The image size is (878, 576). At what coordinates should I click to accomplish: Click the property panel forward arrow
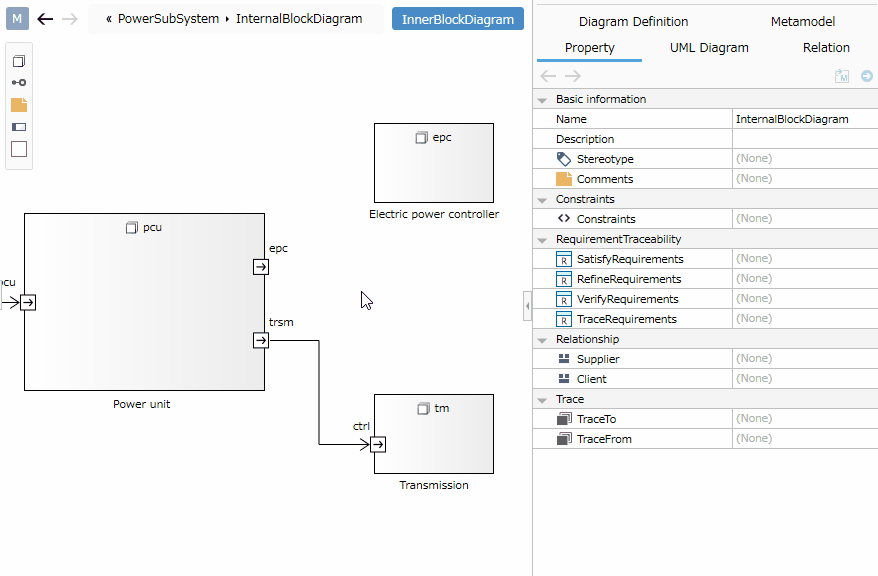[x=573, y=76]
